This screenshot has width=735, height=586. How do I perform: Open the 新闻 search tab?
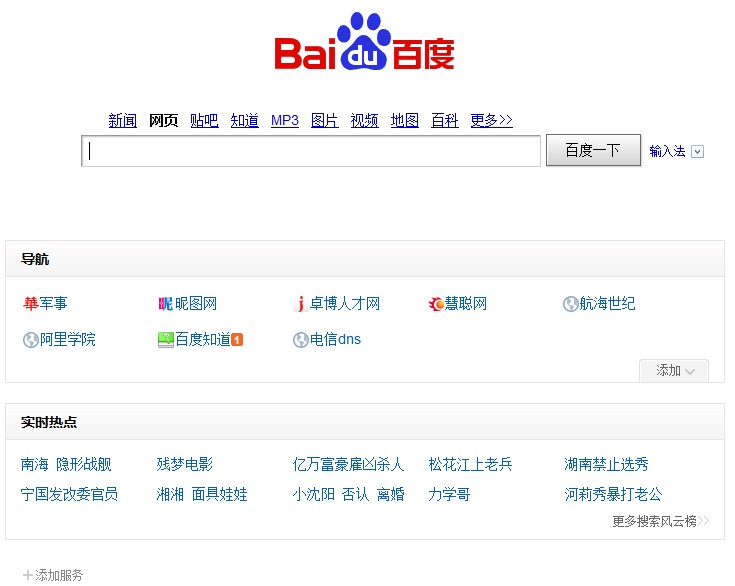[x=123, y=120]
